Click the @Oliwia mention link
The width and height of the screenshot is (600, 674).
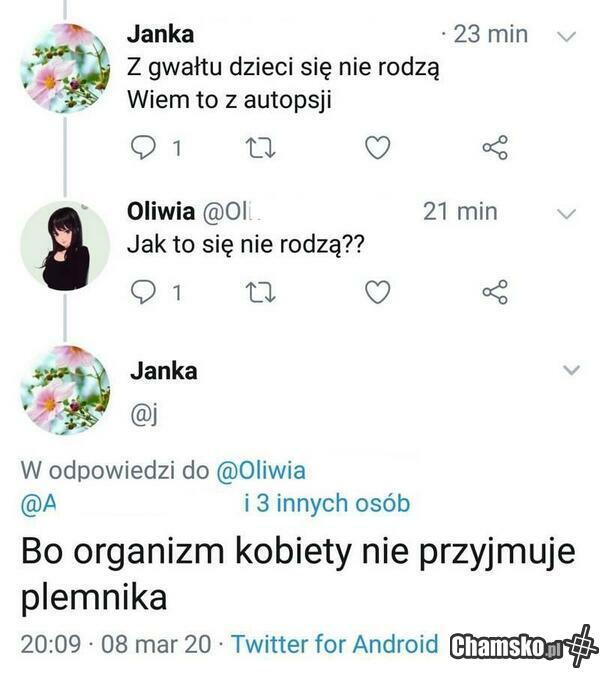(261, 471)
